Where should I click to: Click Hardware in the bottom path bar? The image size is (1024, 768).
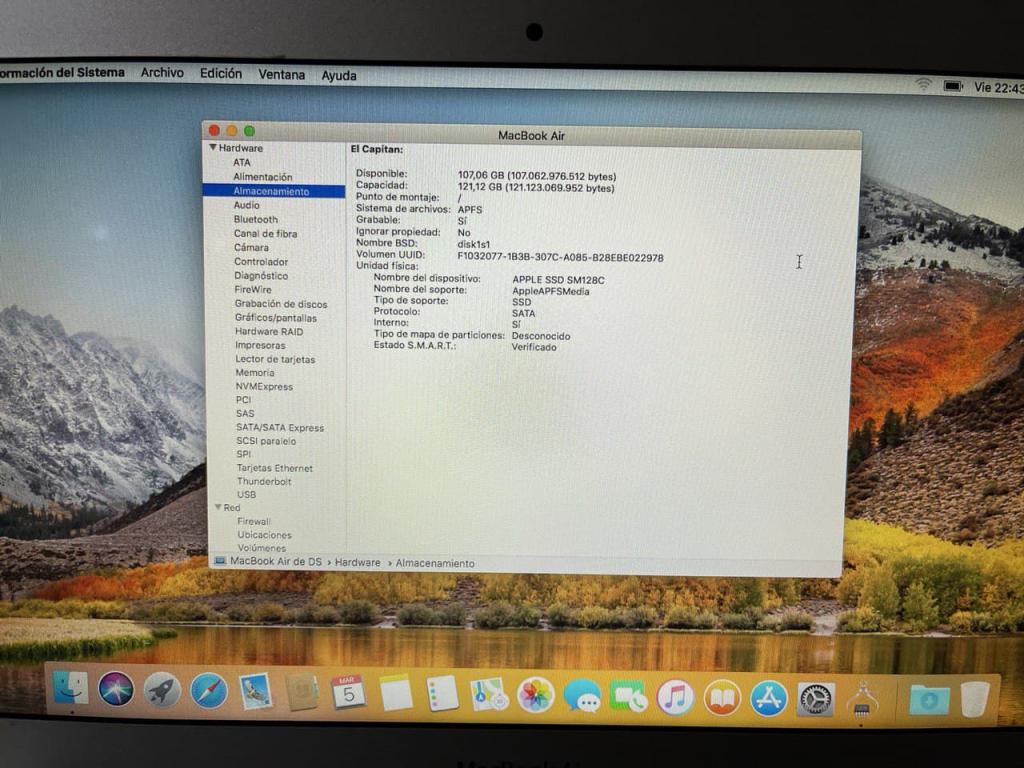click(357, 562)
